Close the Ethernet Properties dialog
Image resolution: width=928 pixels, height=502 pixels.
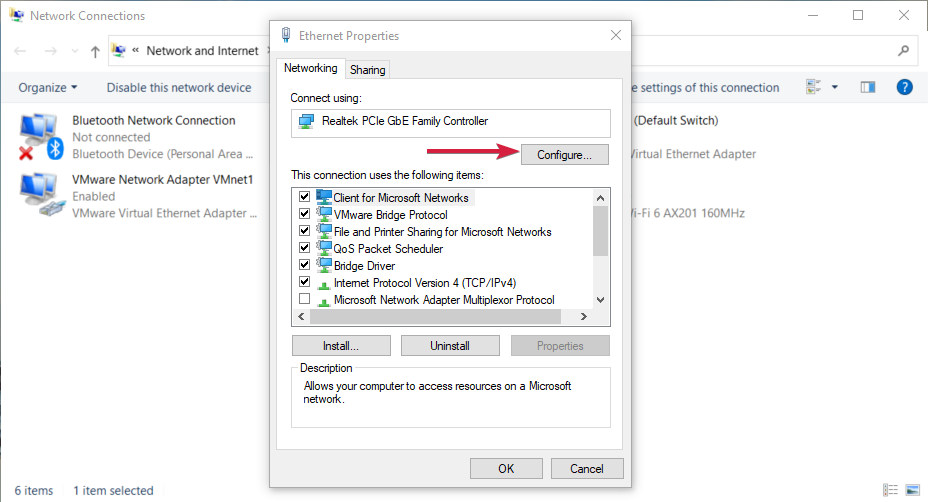pos(616,35)
